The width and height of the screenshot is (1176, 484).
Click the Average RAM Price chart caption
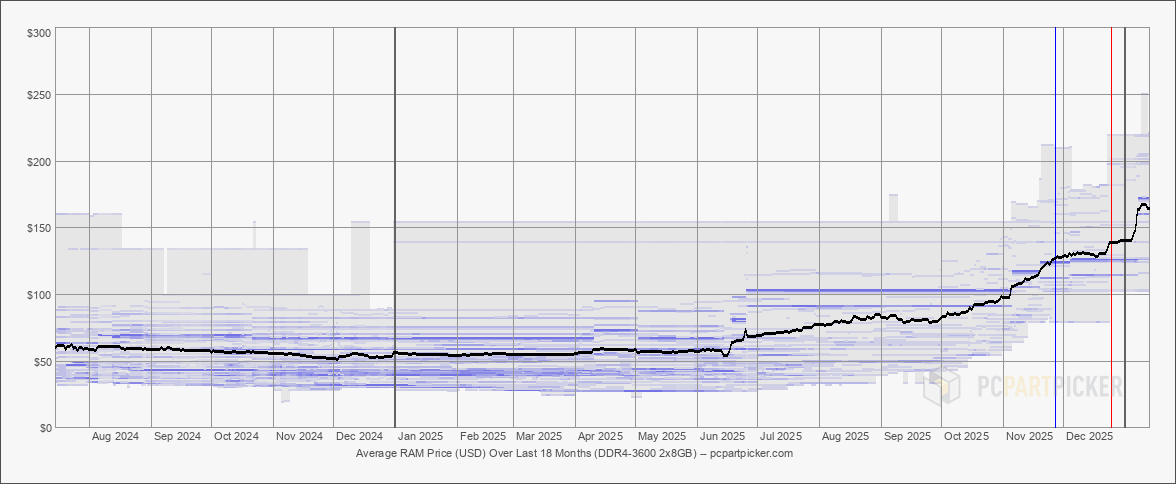[x=574, y=453]
